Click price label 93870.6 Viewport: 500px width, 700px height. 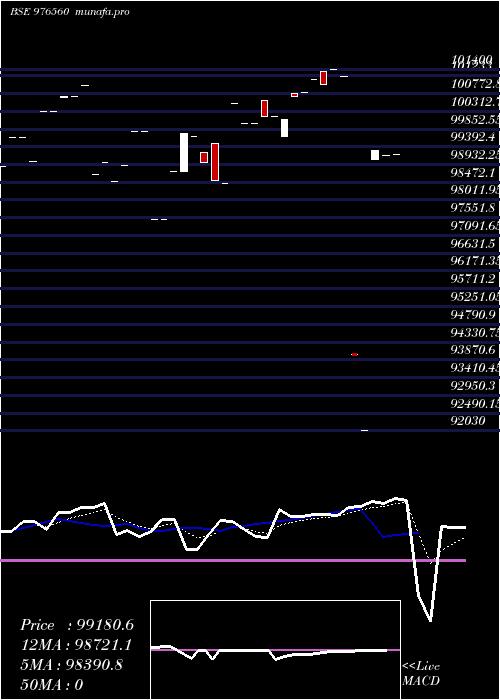[x=473, y=350]
